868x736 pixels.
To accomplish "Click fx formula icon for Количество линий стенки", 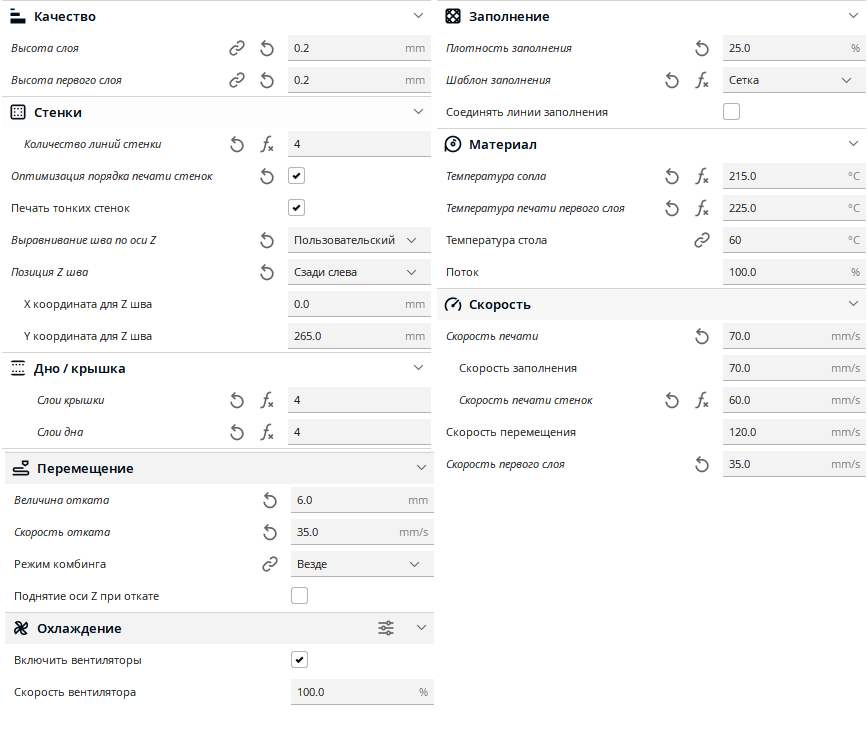I will 267,145.
